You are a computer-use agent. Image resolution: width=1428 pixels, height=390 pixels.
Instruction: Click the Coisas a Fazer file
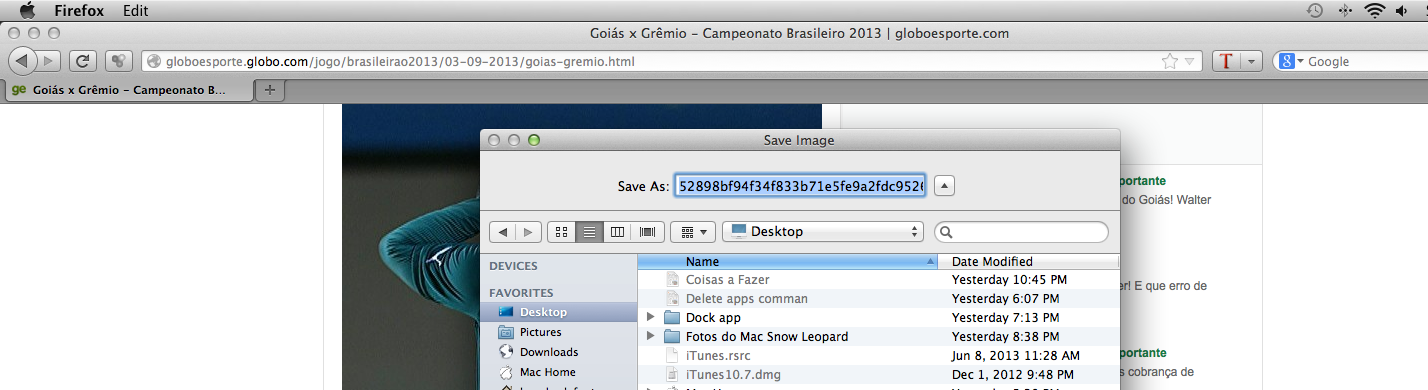727,280
